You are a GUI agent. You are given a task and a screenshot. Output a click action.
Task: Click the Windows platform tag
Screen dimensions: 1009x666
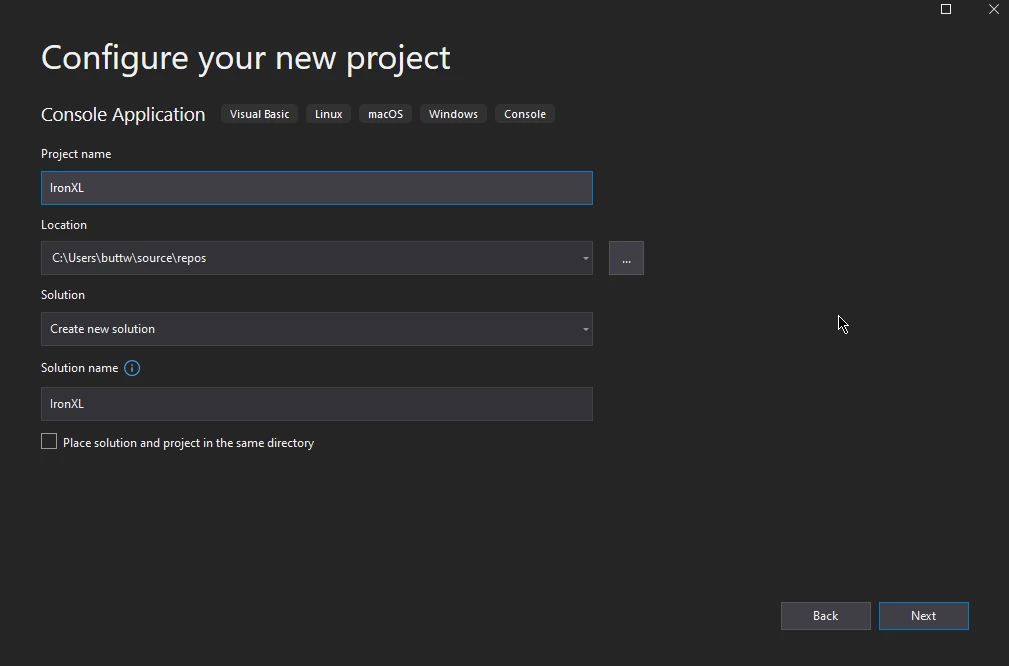(453, 114)
